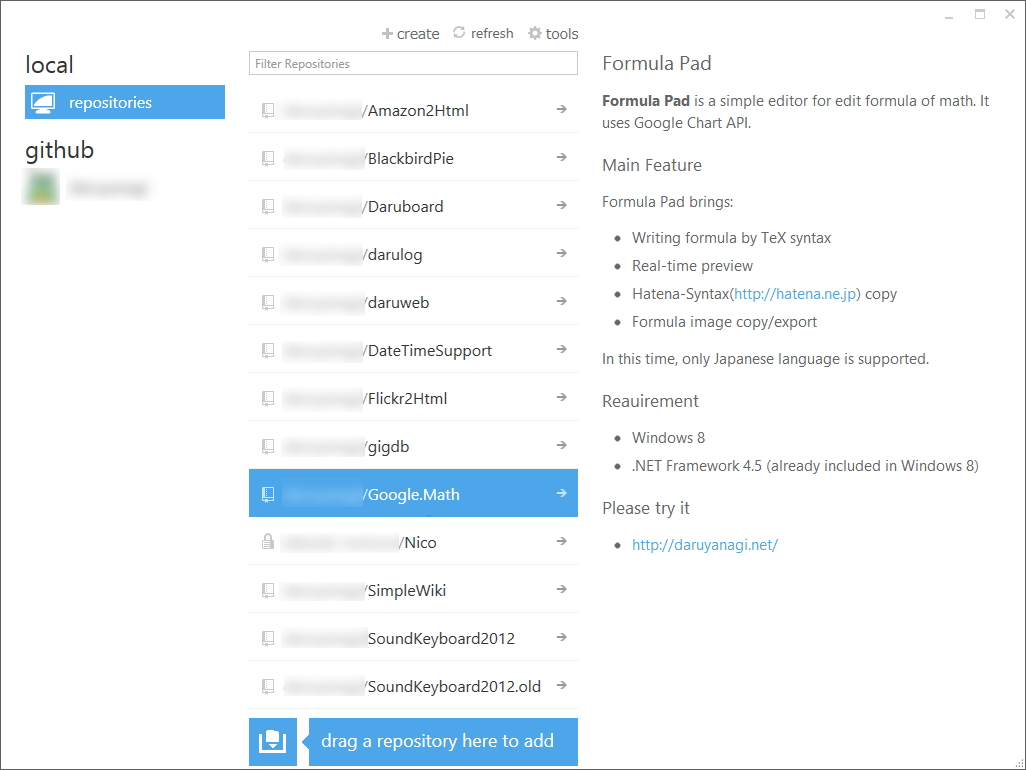
Task: Select the repositories monitor icon in sidebar
Action: pos(41,101)
